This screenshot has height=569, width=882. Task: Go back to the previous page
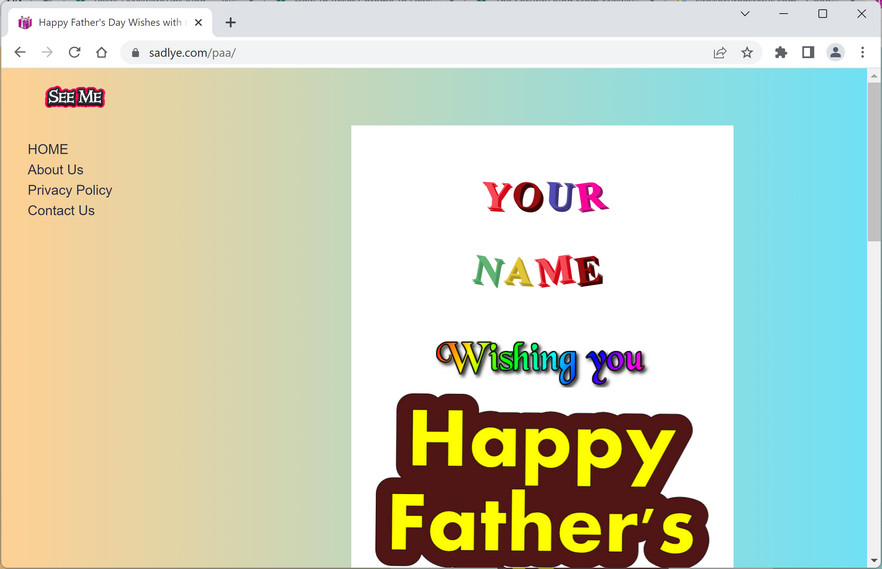point(20,52)
